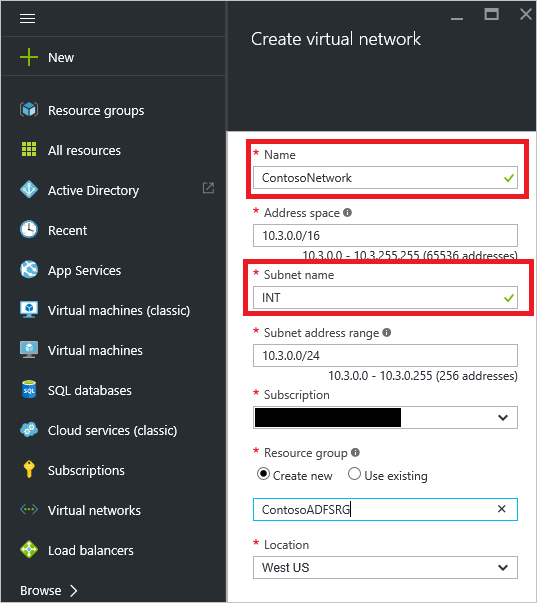This screenshot has width=537, height=603.
Task: Open the hamburger menu icon
Action: [27, 18]
